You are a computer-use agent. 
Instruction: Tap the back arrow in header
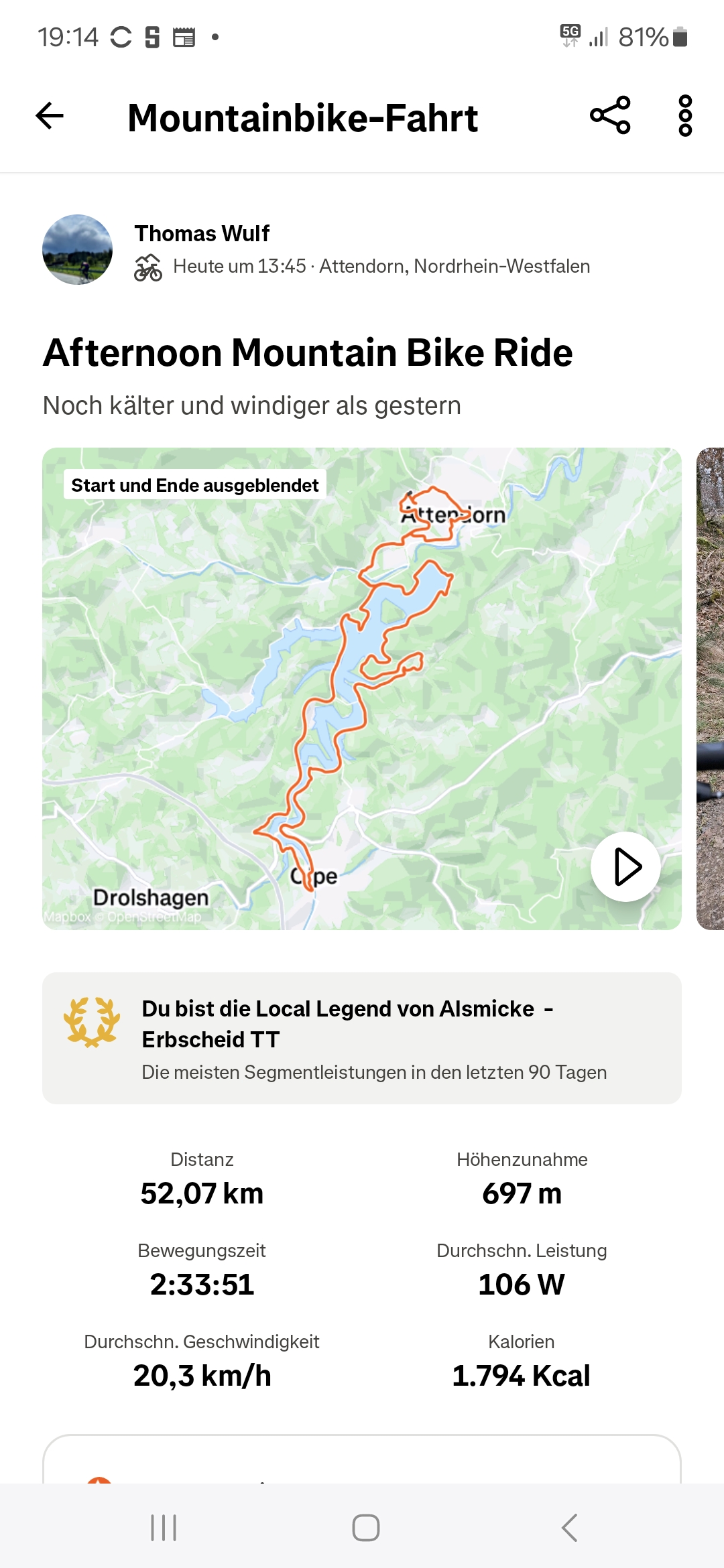point(50,116)
